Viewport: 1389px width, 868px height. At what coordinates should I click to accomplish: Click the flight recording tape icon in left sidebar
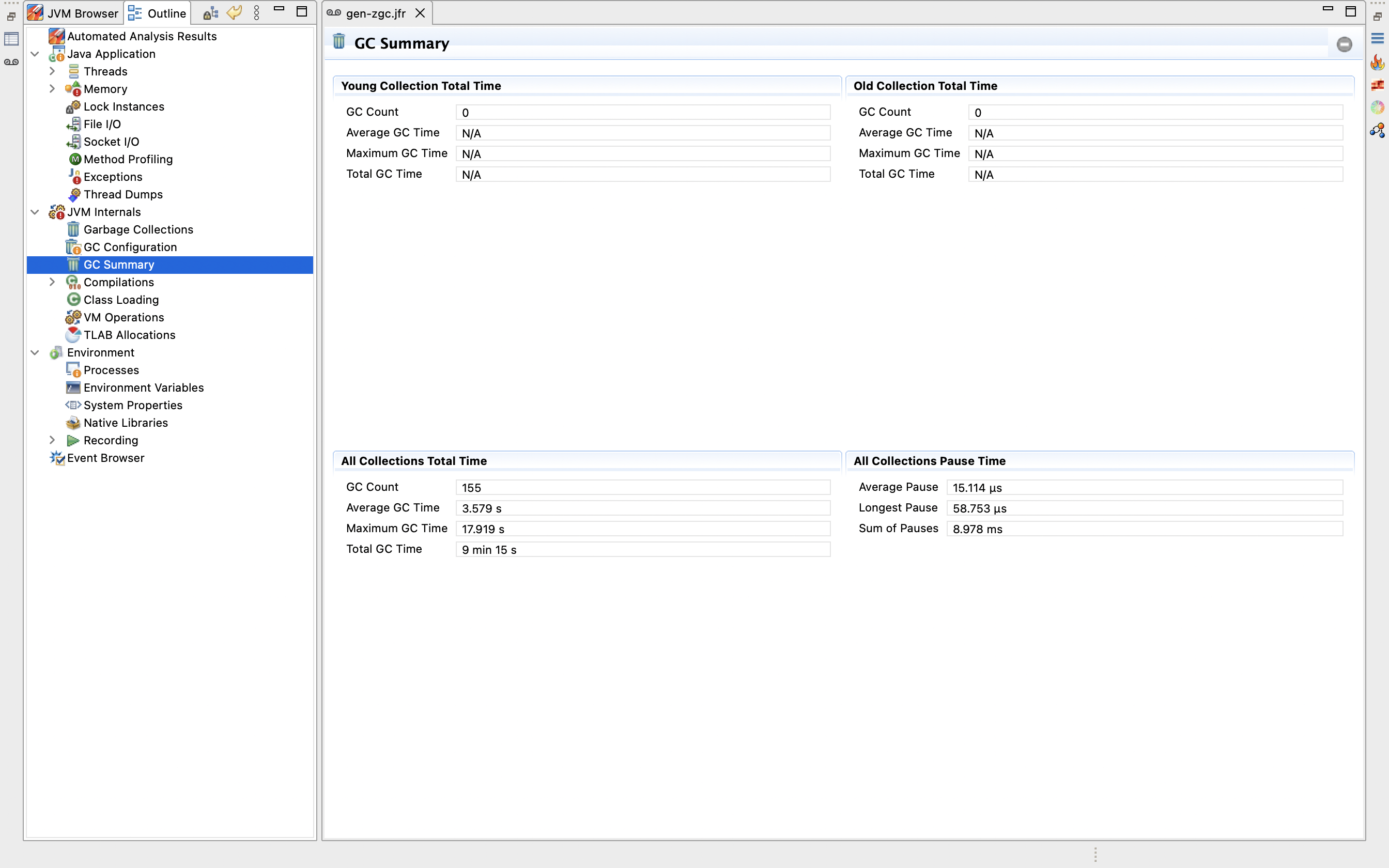click(x=11, y=62)
